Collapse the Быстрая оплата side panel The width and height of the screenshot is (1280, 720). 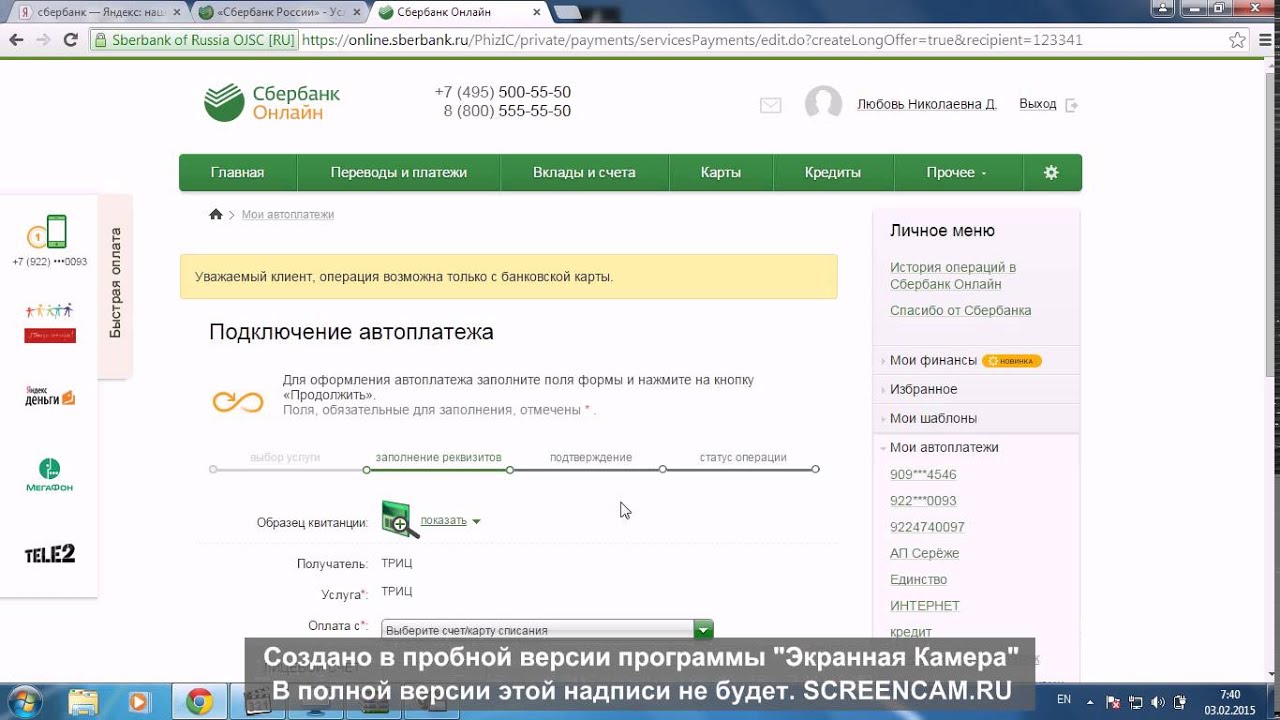pos(115,284)
